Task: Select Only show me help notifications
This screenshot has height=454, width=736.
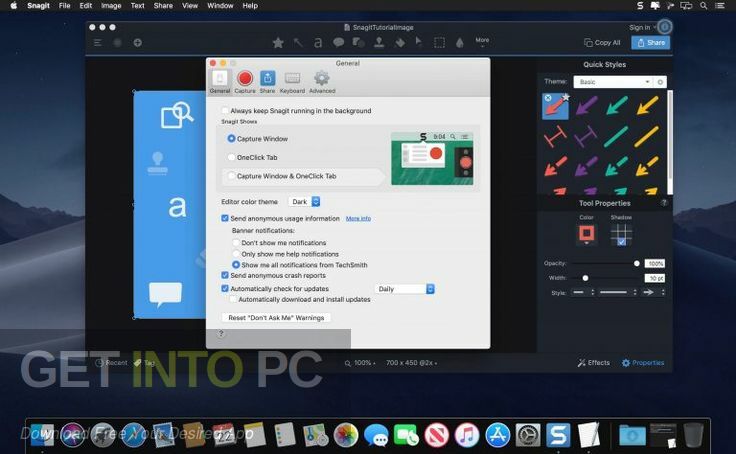Action: 236,254
